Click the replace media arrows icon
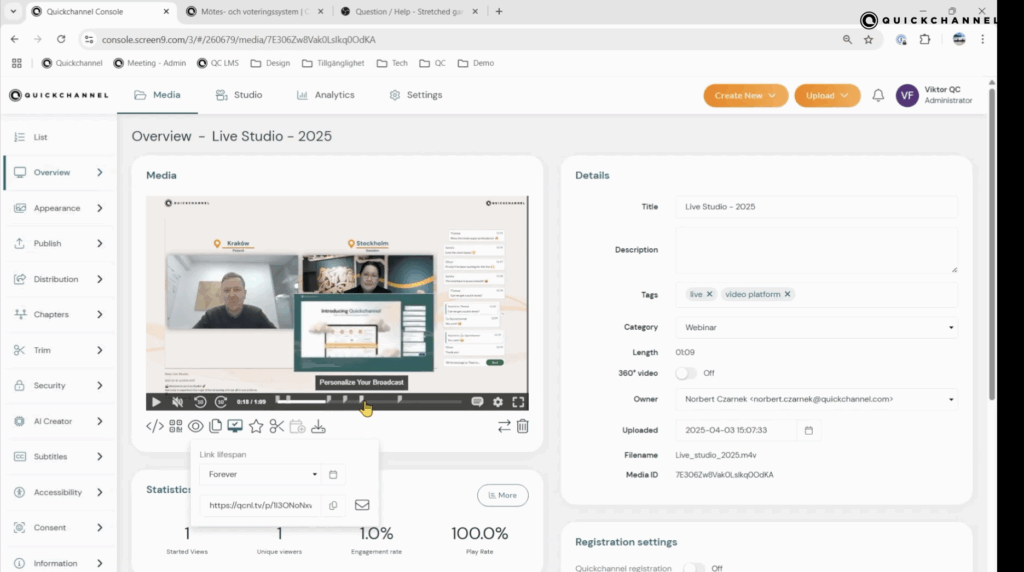The image size is (1024, 572). point(504,426)
